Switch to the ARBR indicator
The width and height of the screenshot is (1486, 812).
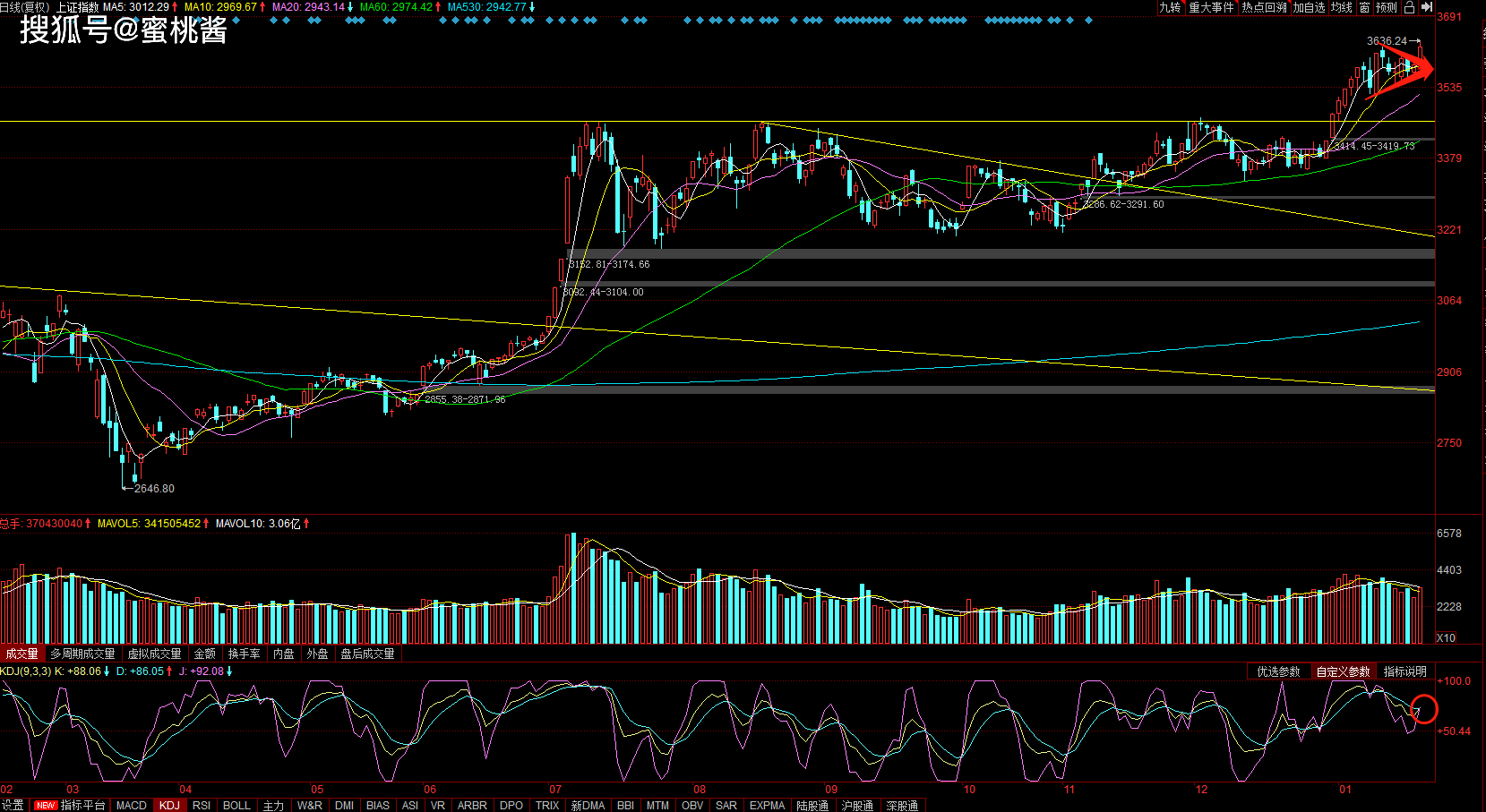pyautogui.click(x=472, y=806)
